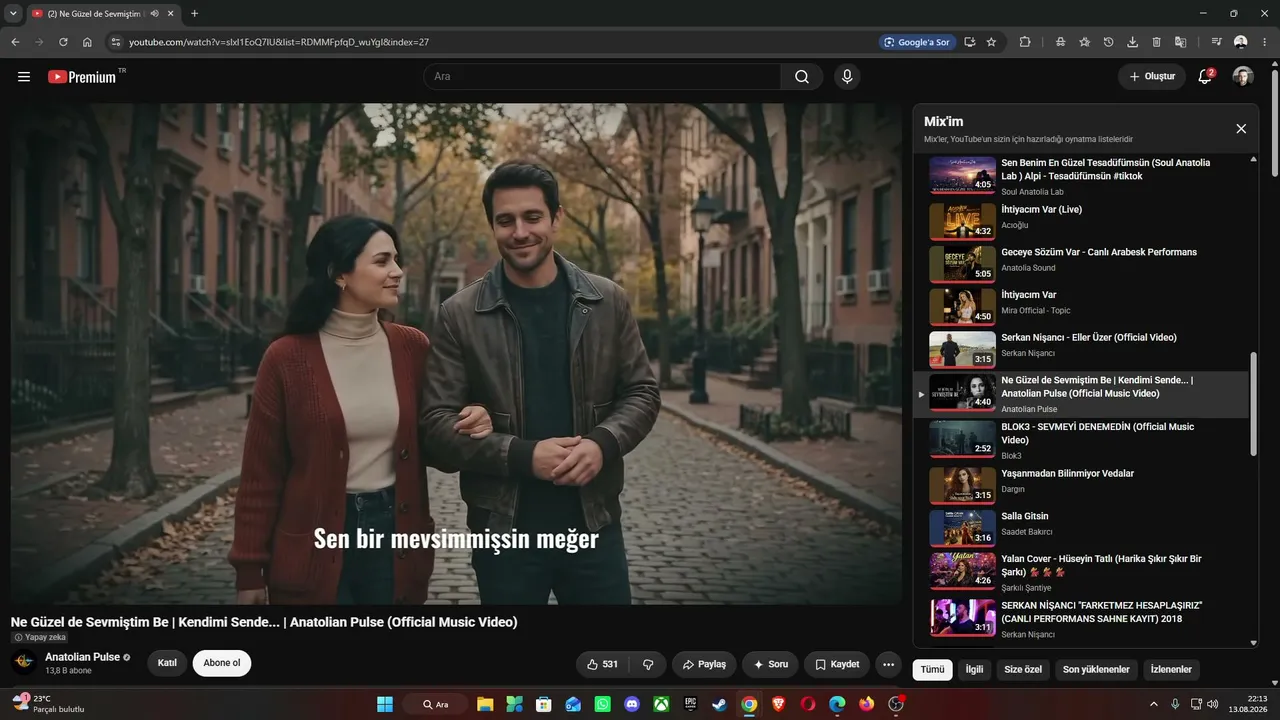This screenshot has width=1280, height=720.
Task: Open Windows Start menu
Action: click(x=384, y=704)
